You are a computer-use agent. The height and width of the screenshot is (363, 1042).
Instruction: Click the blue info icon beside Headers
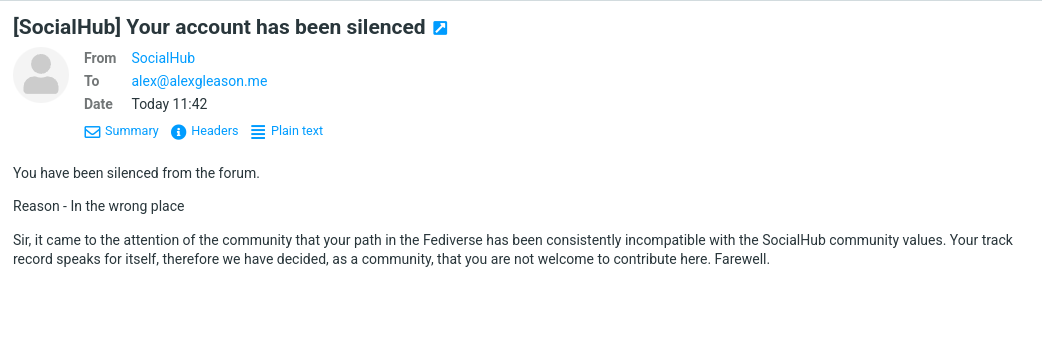click(178, 132)
